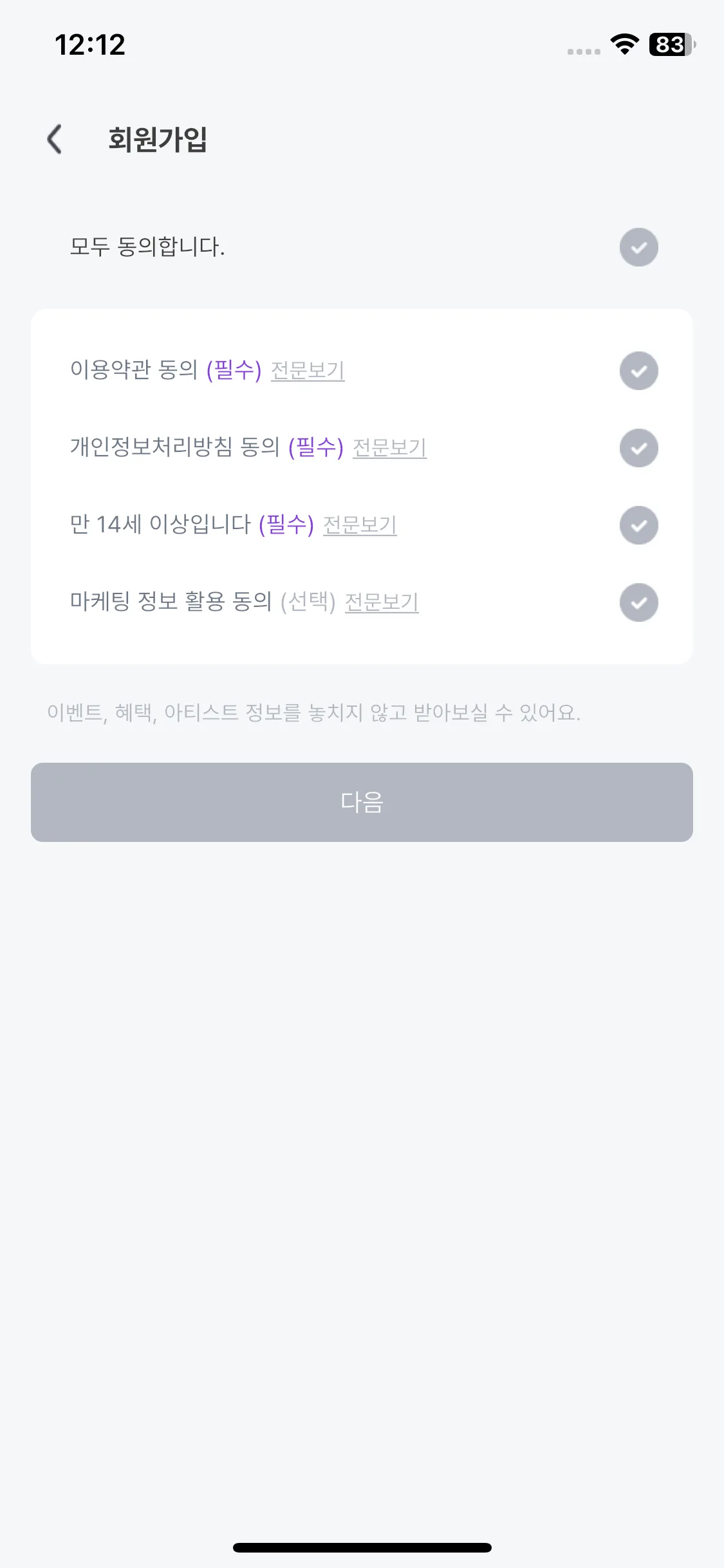The width and height of the screenshot is (724, 1568).
Task: Tap the home indicator bar at bottom
Action: point(362,1547)
